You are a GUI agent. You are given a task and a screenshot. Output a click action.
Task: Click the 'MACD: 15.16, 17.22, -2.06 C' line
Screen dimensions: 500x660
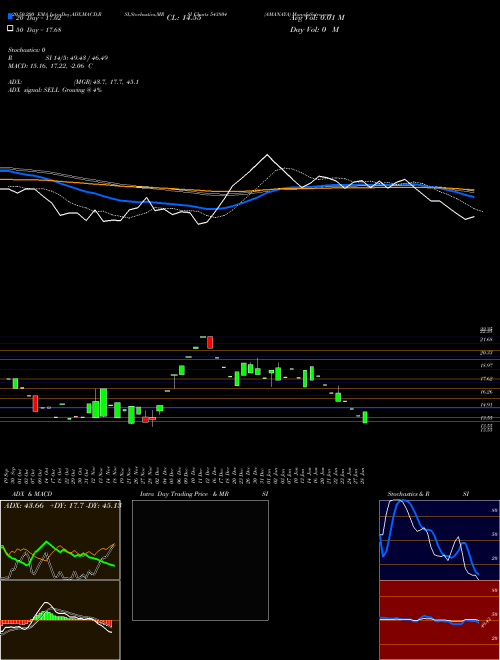(51, 66)
